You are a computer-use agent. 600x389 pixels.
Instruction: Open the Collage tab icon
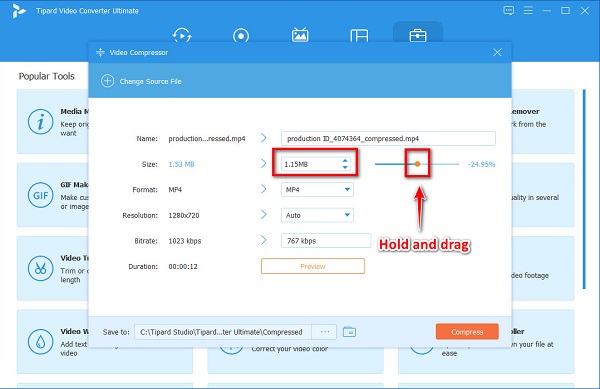(359, 36)
